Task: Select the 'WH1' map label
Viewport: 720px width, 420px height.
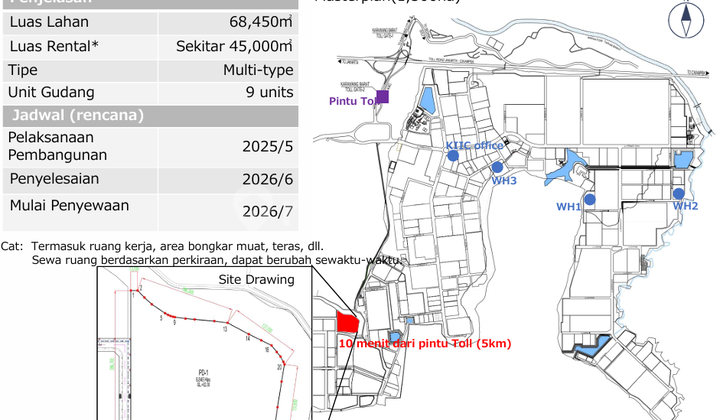Action: click(568, 207)
